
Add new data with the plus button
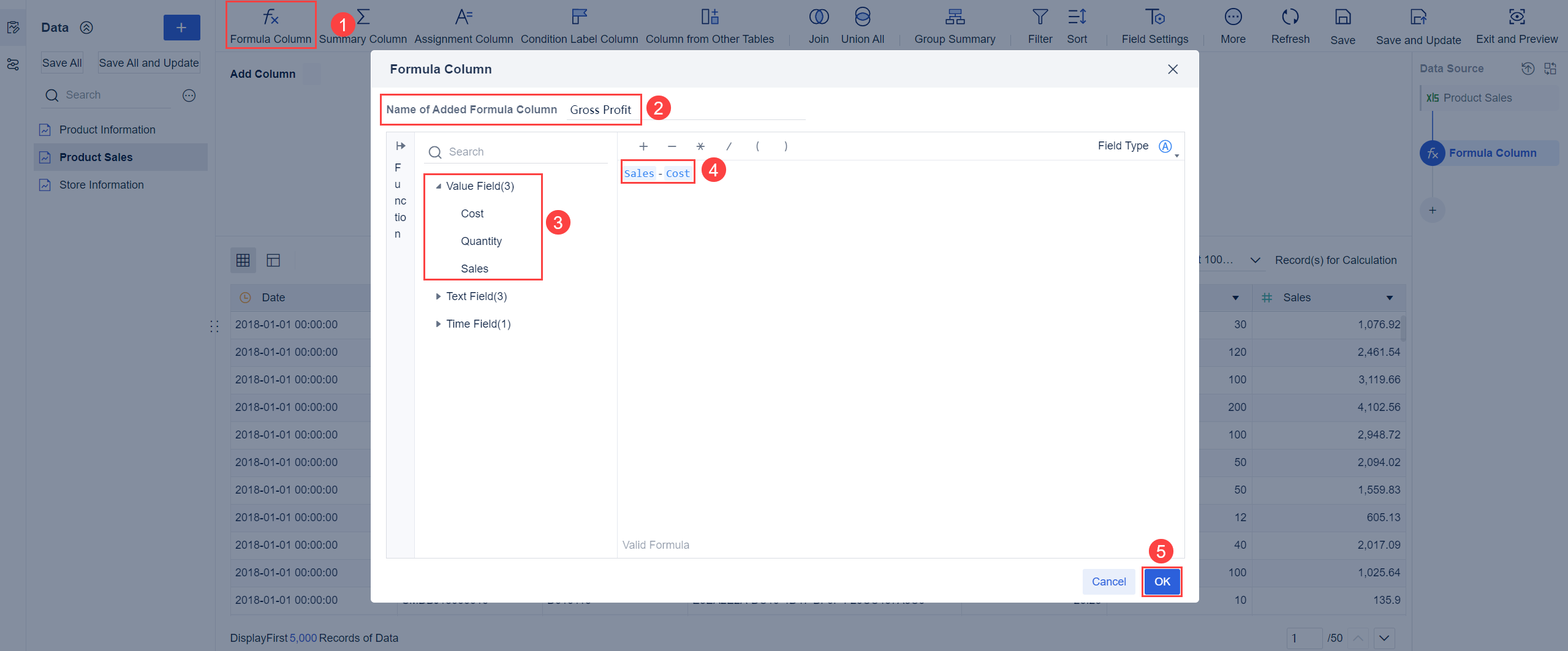click(181, 28)
